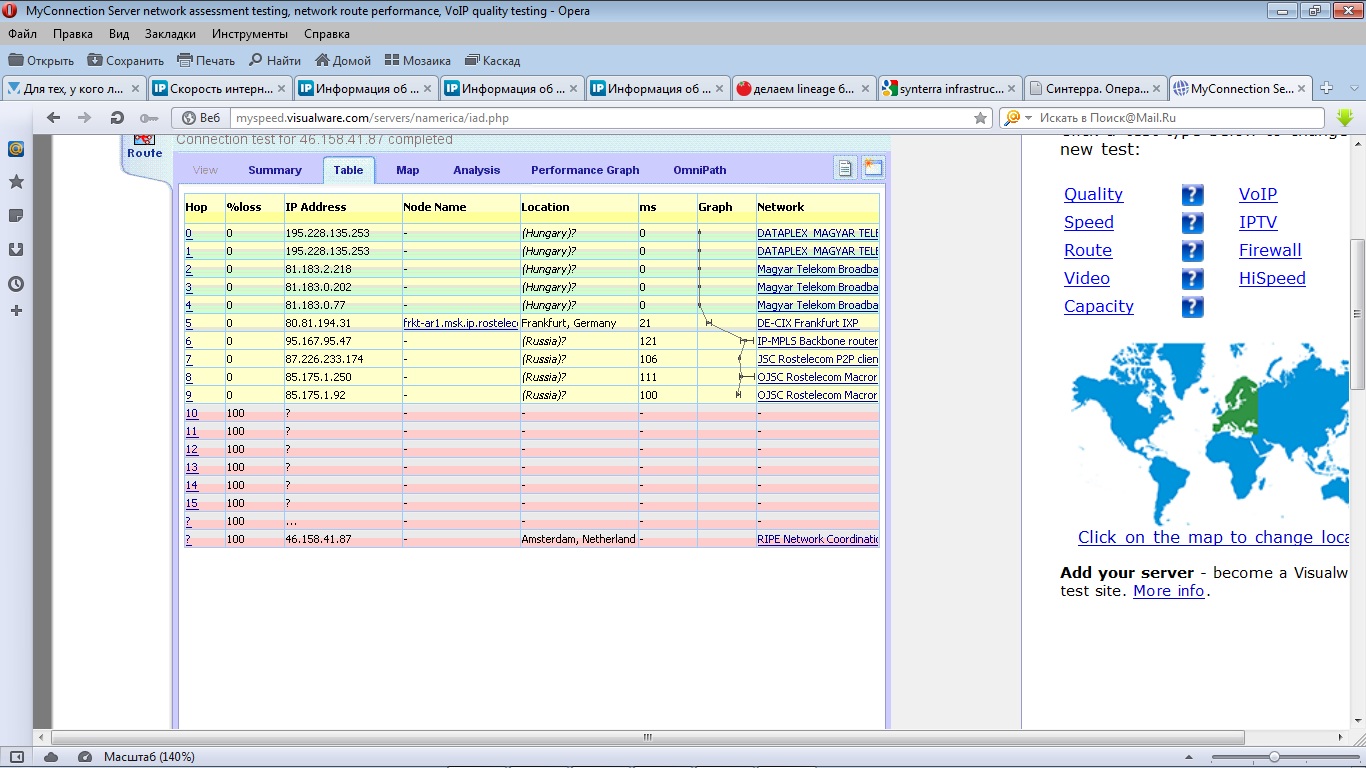
Task: Open the History clock panel in sidebar
Action: tap(16, 284)
